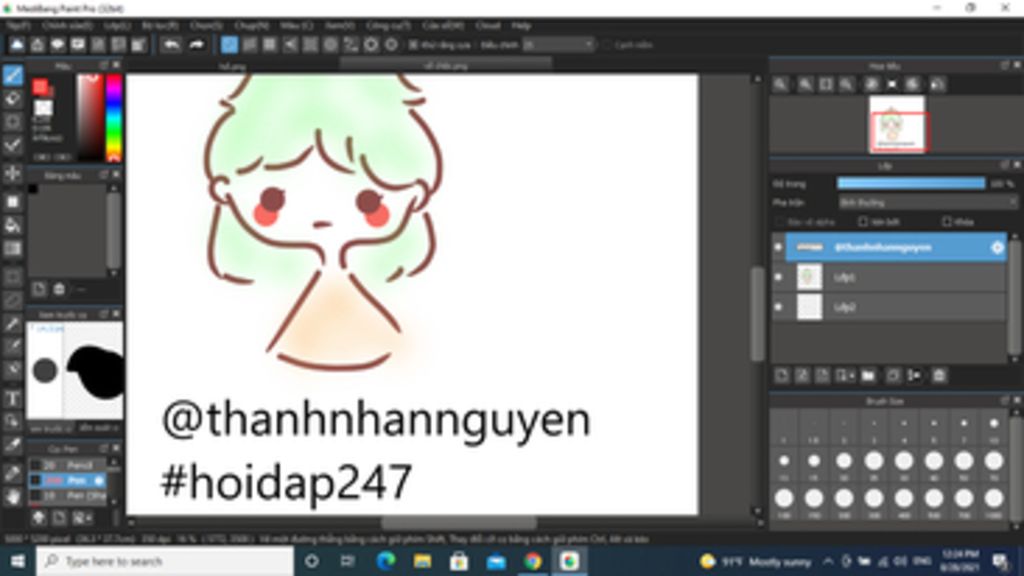
Task: Toggle visibility of the Lớp2 layer
Action: [x=779, y=307]
